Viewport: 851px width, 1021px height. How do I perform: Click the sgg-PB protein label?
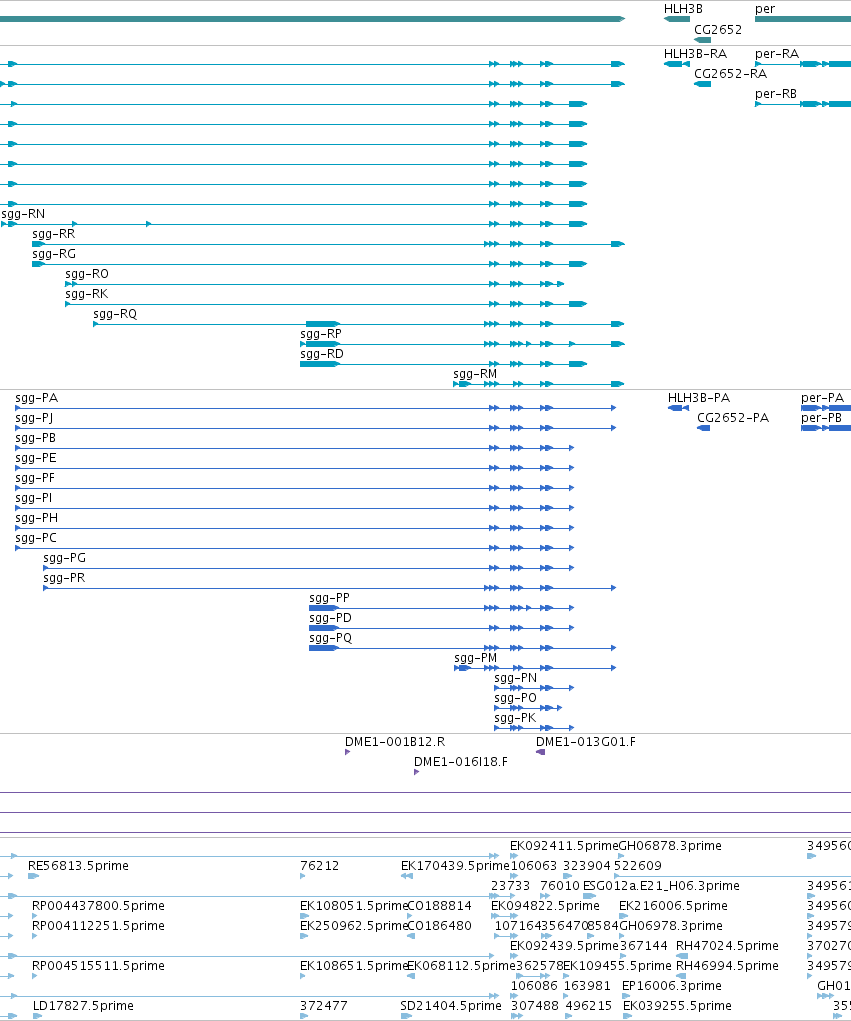click(36, 438)
